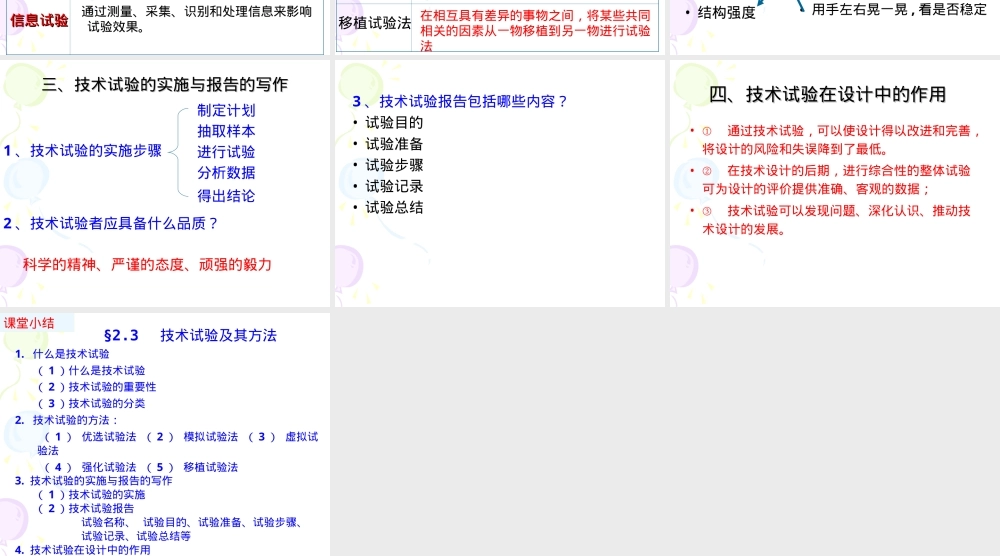The image size is (1000, 556).
Task: Open slide with 移植试验法 table
Action: (499, 27)
